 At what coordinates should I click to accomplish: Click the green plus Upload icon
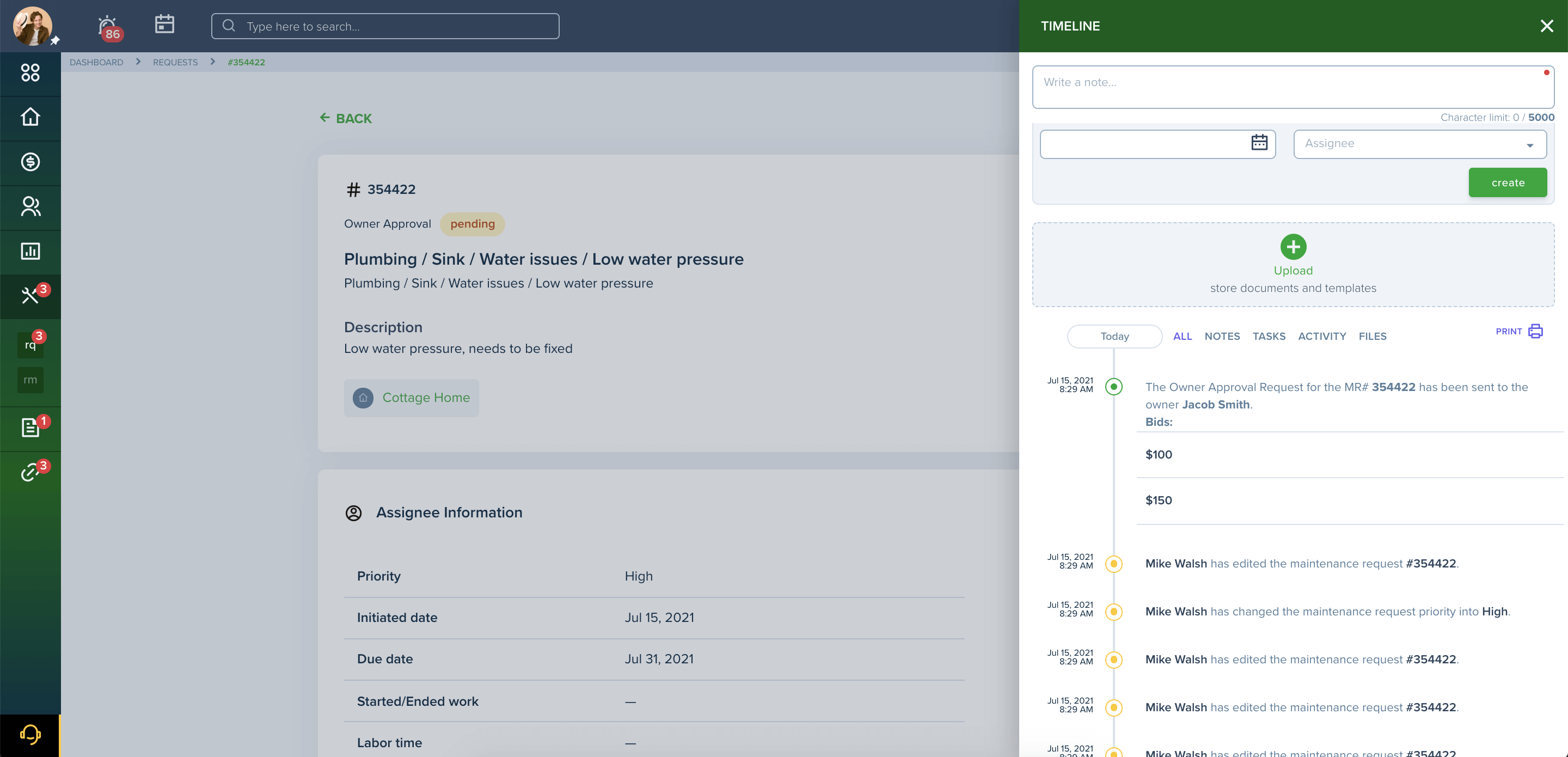point(1293,247)
